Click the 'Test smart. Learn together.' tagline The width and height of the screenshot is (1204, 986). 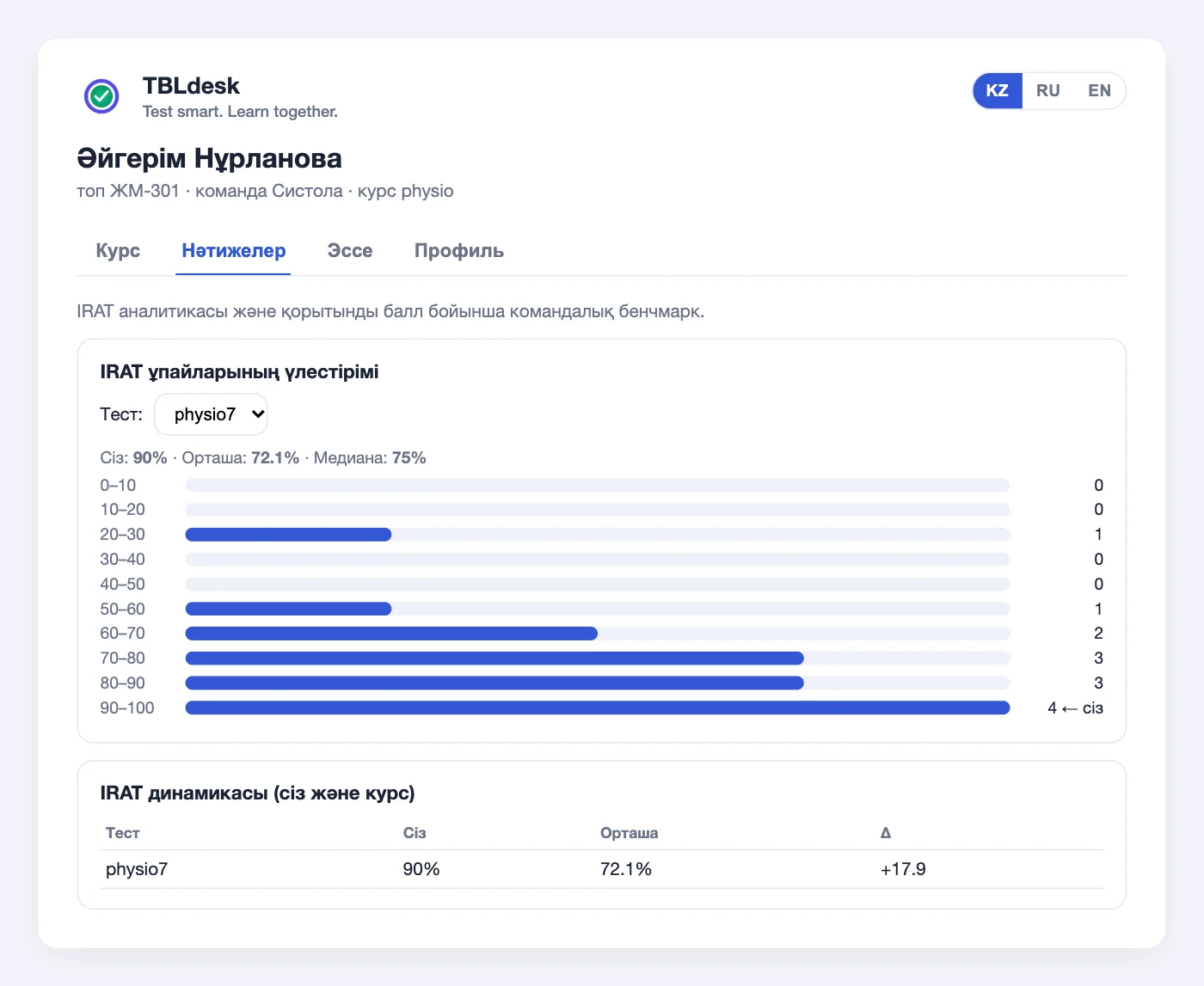240,112
